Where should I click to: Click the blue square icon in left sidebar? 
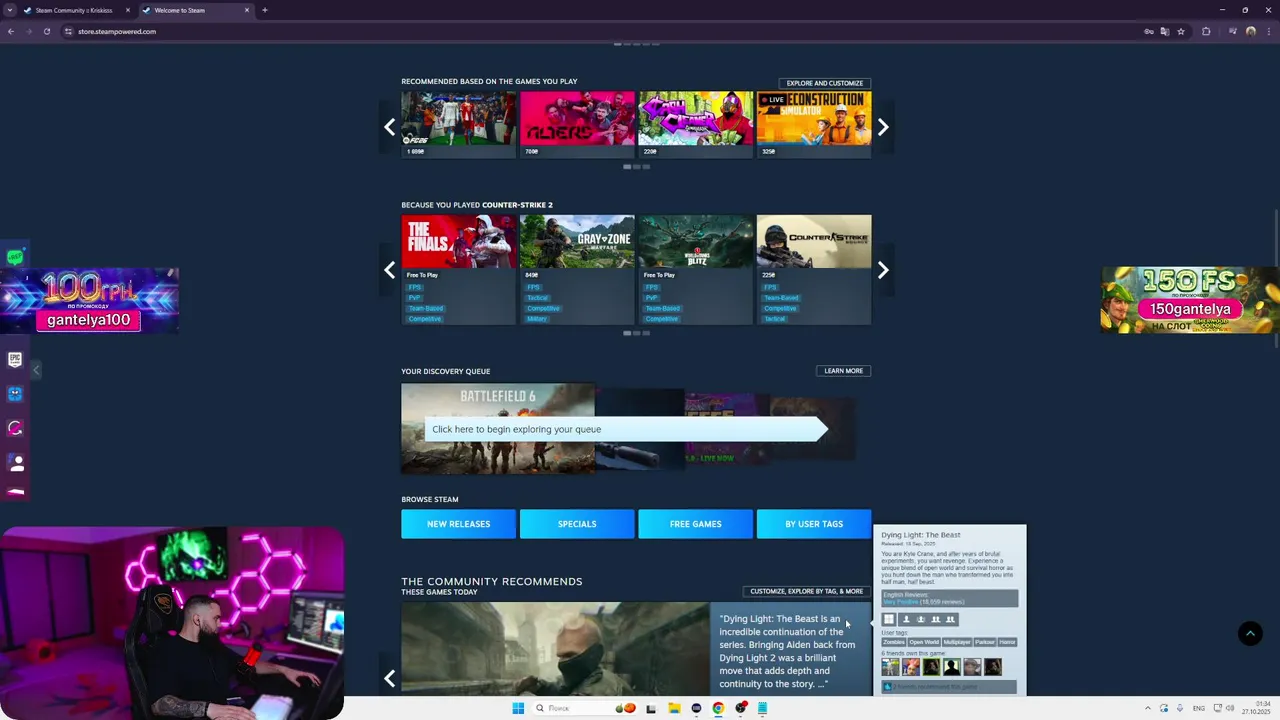[15, 394]
